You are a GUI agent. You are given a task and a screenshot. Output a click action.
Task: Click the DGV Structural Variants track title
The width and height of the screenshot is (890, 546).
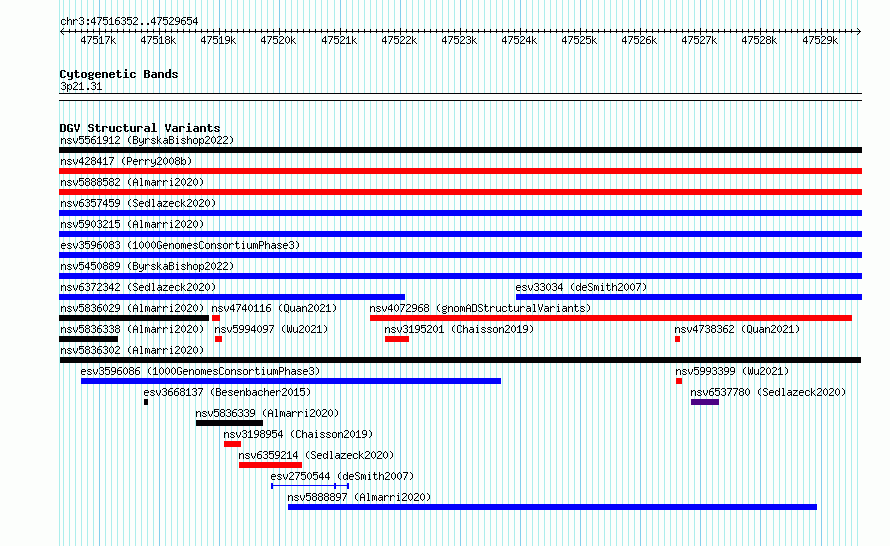point(140,128)
